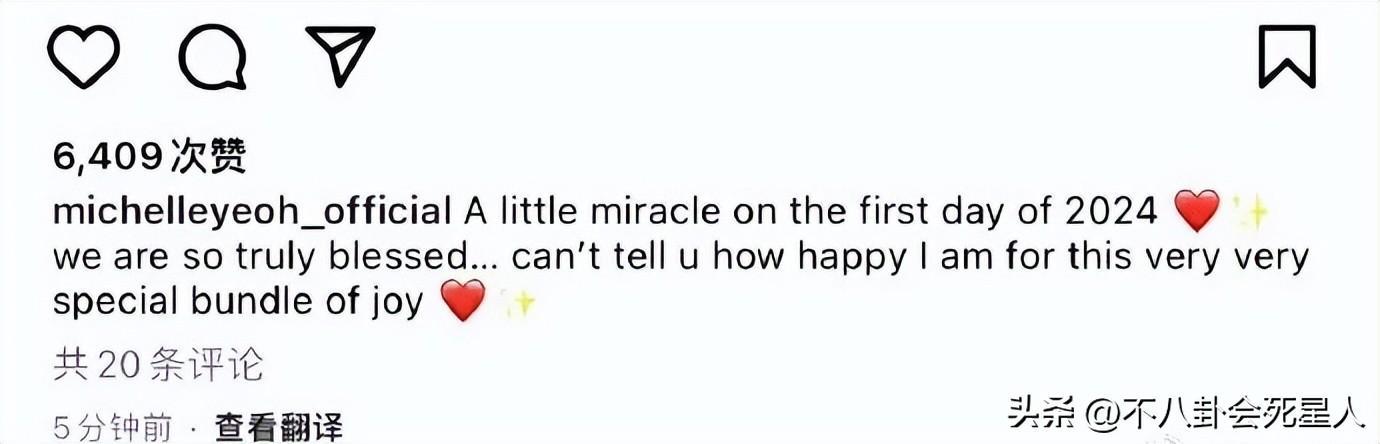Click the sparkles emoji after 2024
The width and height of the screenshot is (1380, 444).
1250,211
